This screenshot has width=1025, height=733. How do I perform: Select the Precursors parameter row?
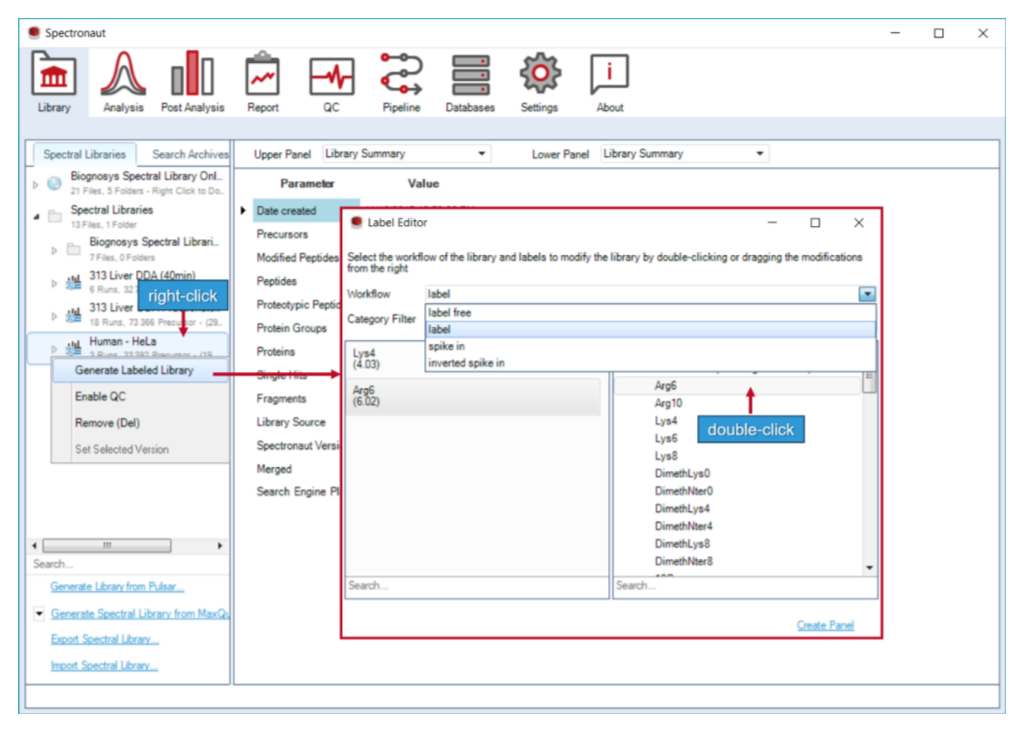click(282, 234)
